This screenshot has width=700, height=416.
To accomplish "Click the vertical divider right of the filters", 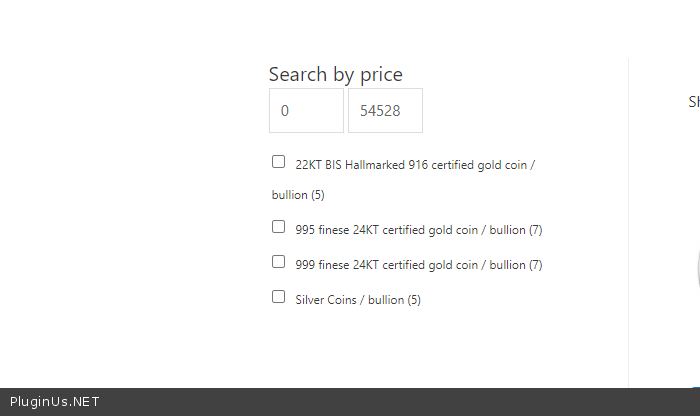I will 628,220.
